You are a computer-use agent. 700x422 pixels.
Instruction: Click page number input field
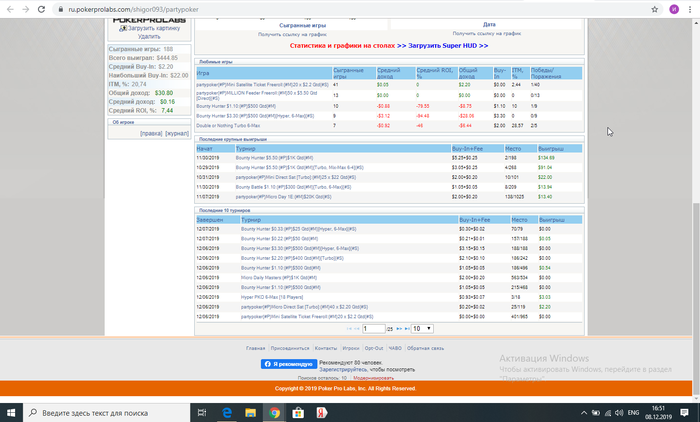pos(374,329)
